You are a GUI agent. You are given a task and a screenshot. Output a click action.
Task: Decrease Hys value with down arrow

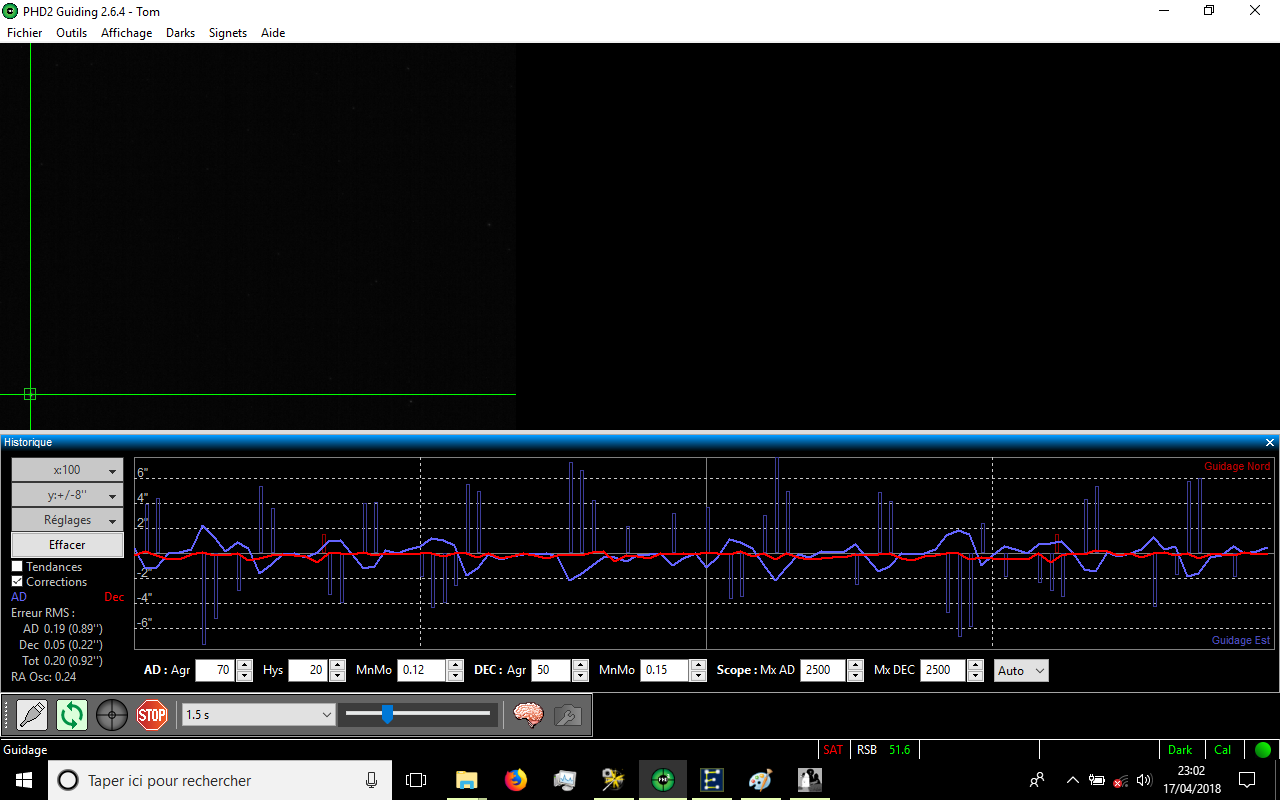coord(338,676)
